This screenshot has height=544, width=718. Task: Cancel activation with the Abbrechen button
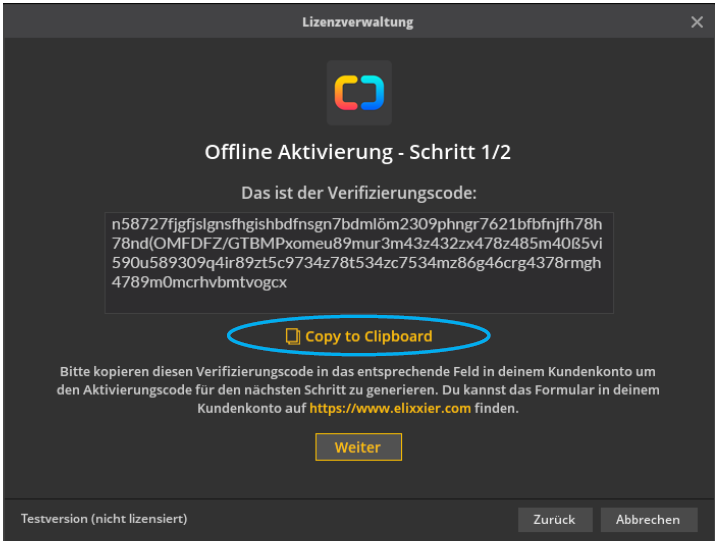(647, 519)
